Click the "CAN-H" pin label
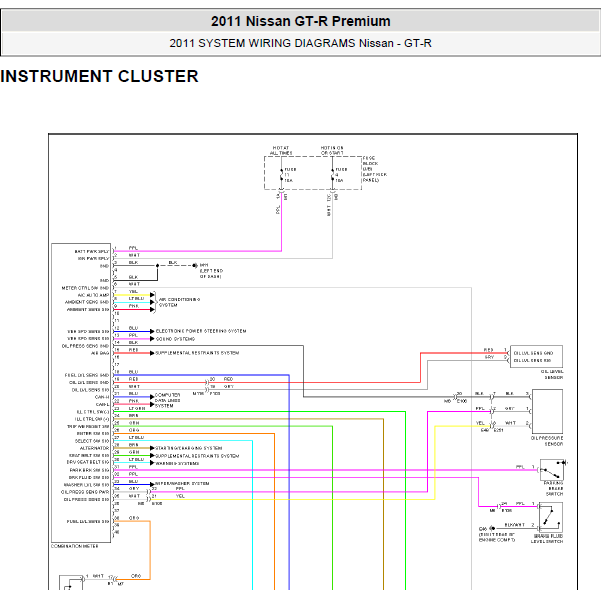This screenshot has height=590, width=601. tap(102, 397)
